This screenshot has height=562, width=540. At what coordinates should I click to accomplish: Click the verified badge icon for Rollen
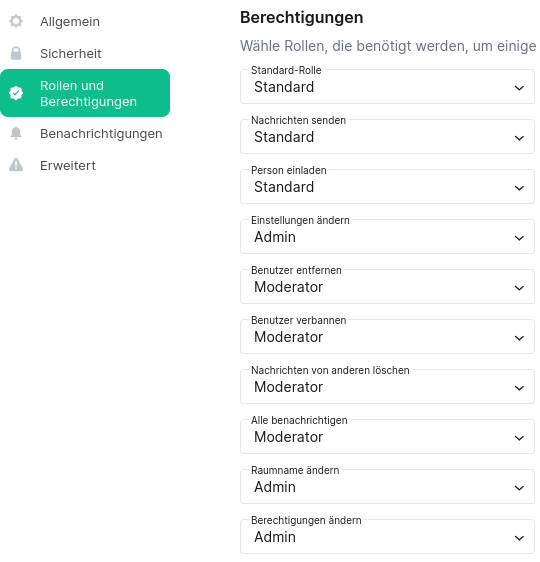pos(16,93)
